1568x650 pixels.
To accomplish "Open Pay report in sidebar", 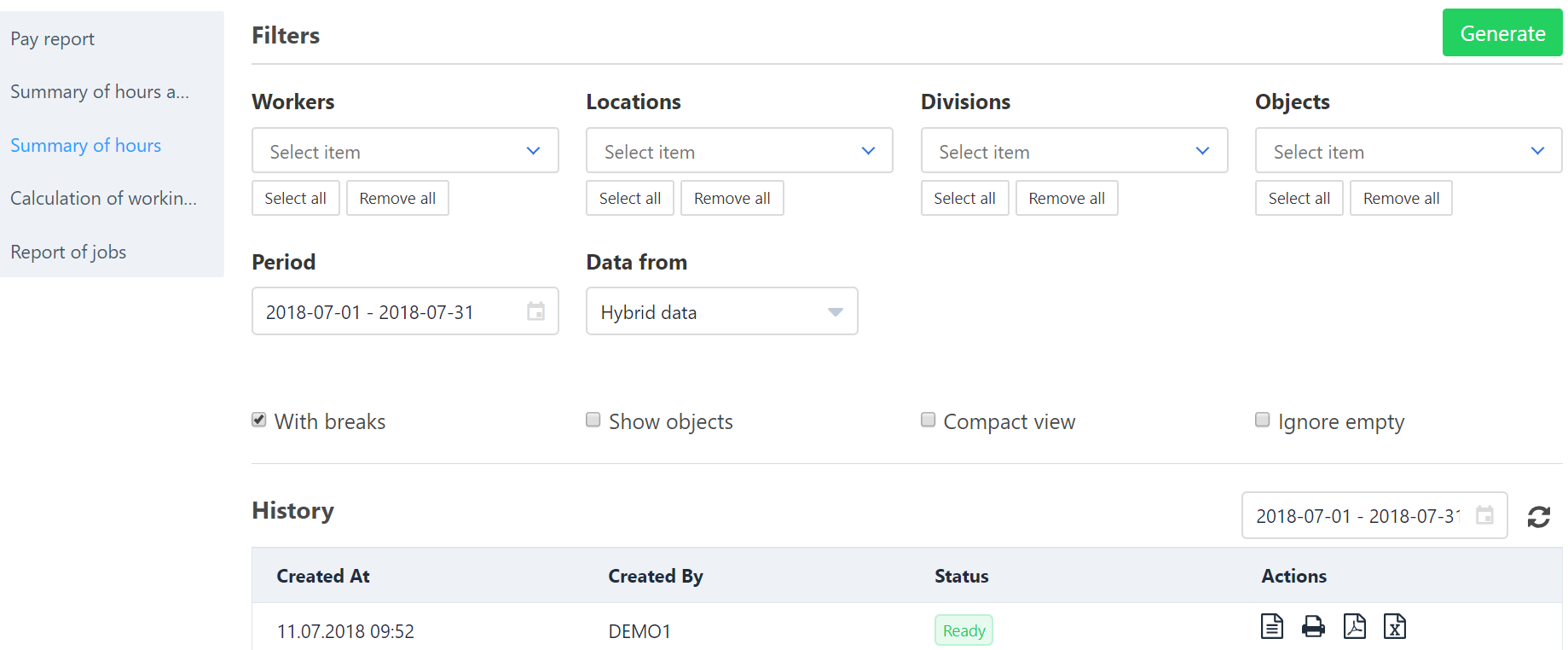I will click(x=53, y=39).
